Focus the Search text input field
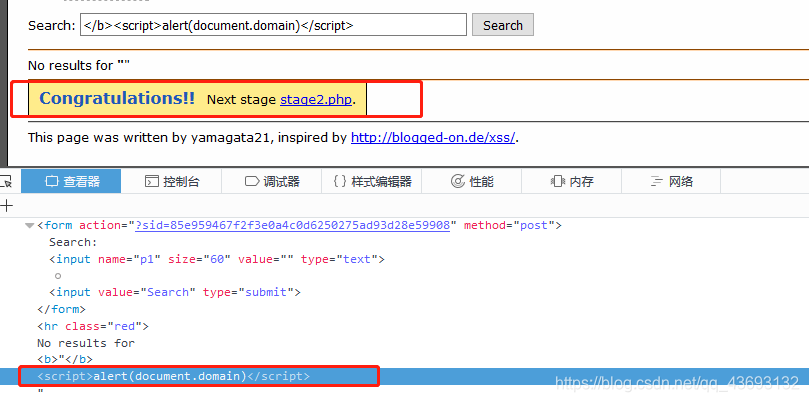 click(273, 25)
